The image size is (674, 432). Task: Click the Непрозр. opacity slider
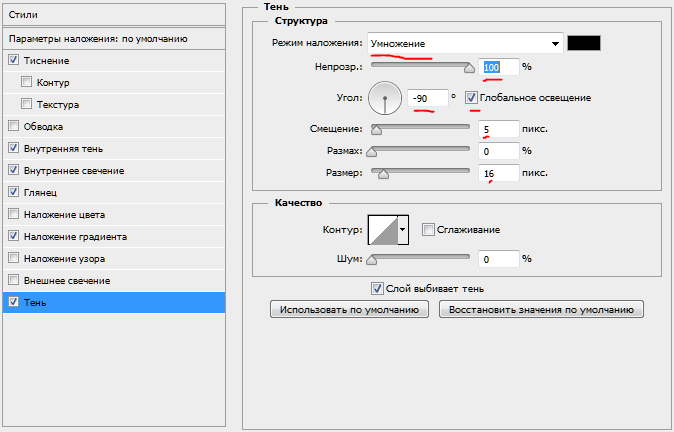coord(420,68)
